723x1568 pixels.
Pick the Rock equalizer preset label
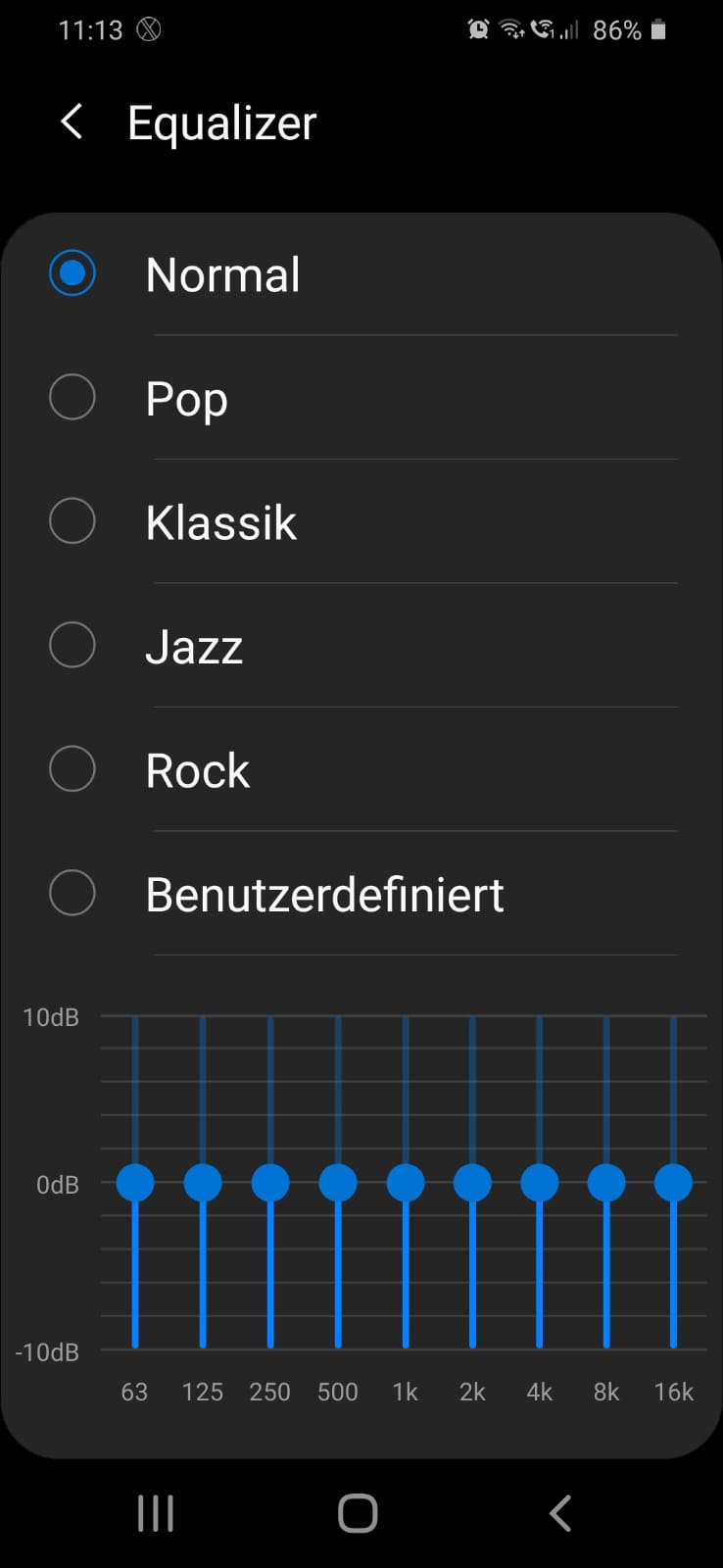click(198, 770)
